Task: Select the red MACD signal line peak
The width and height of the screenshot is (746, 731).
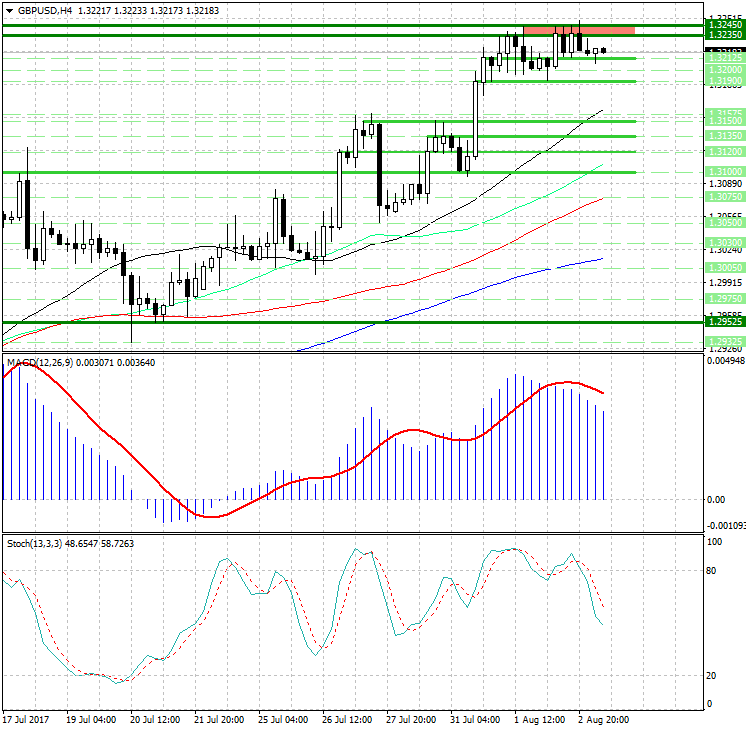Action: (x=566, y=382)
